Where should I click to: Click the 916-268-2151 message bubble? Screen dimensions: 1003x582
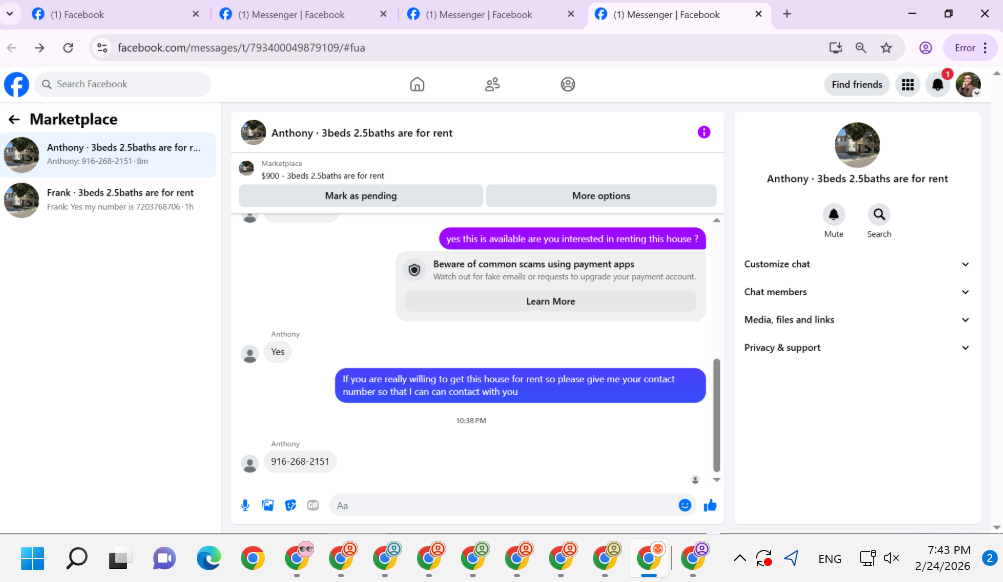tap(300, 462)
